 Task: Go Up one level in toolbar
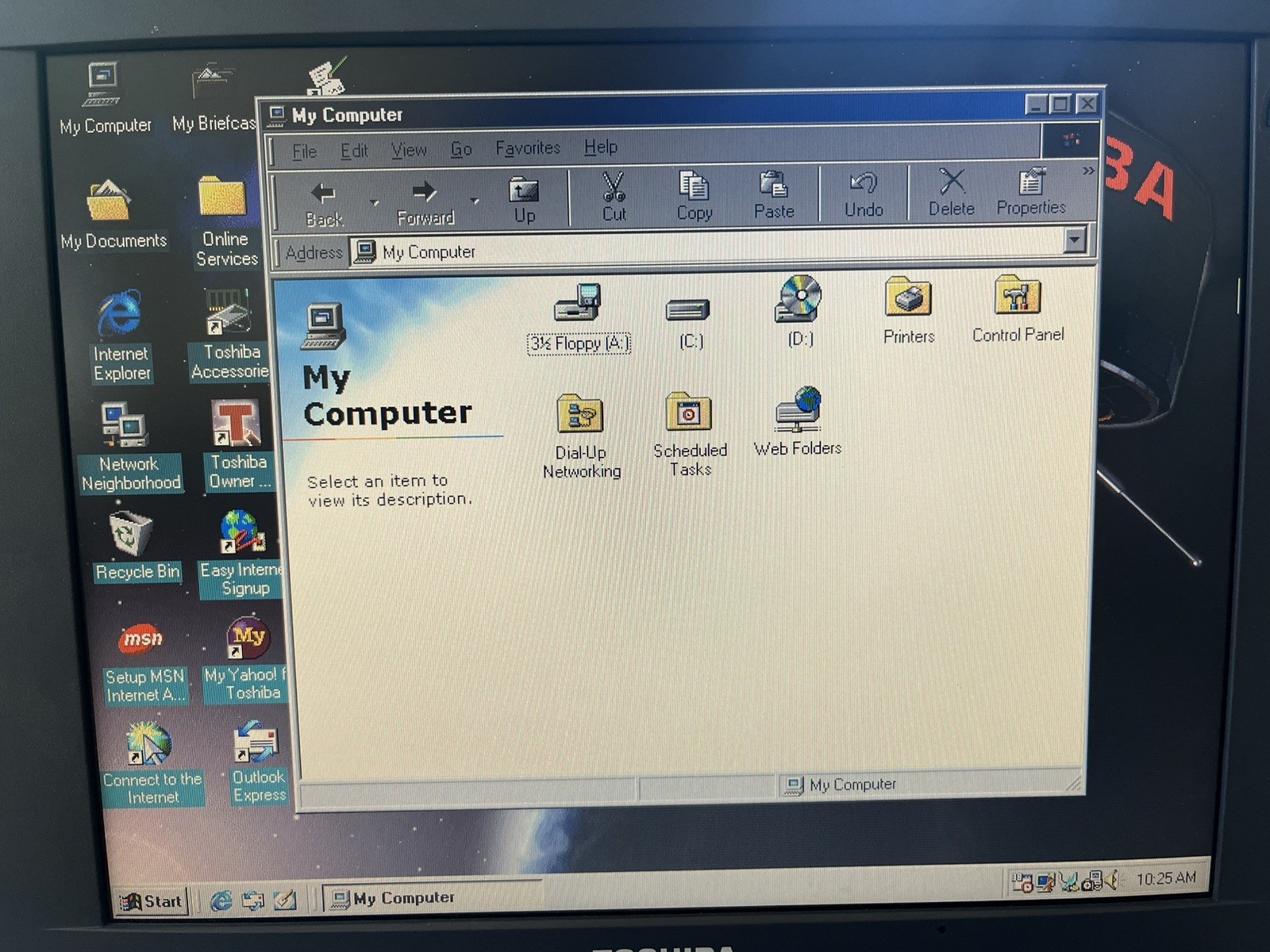pos(524,201)
